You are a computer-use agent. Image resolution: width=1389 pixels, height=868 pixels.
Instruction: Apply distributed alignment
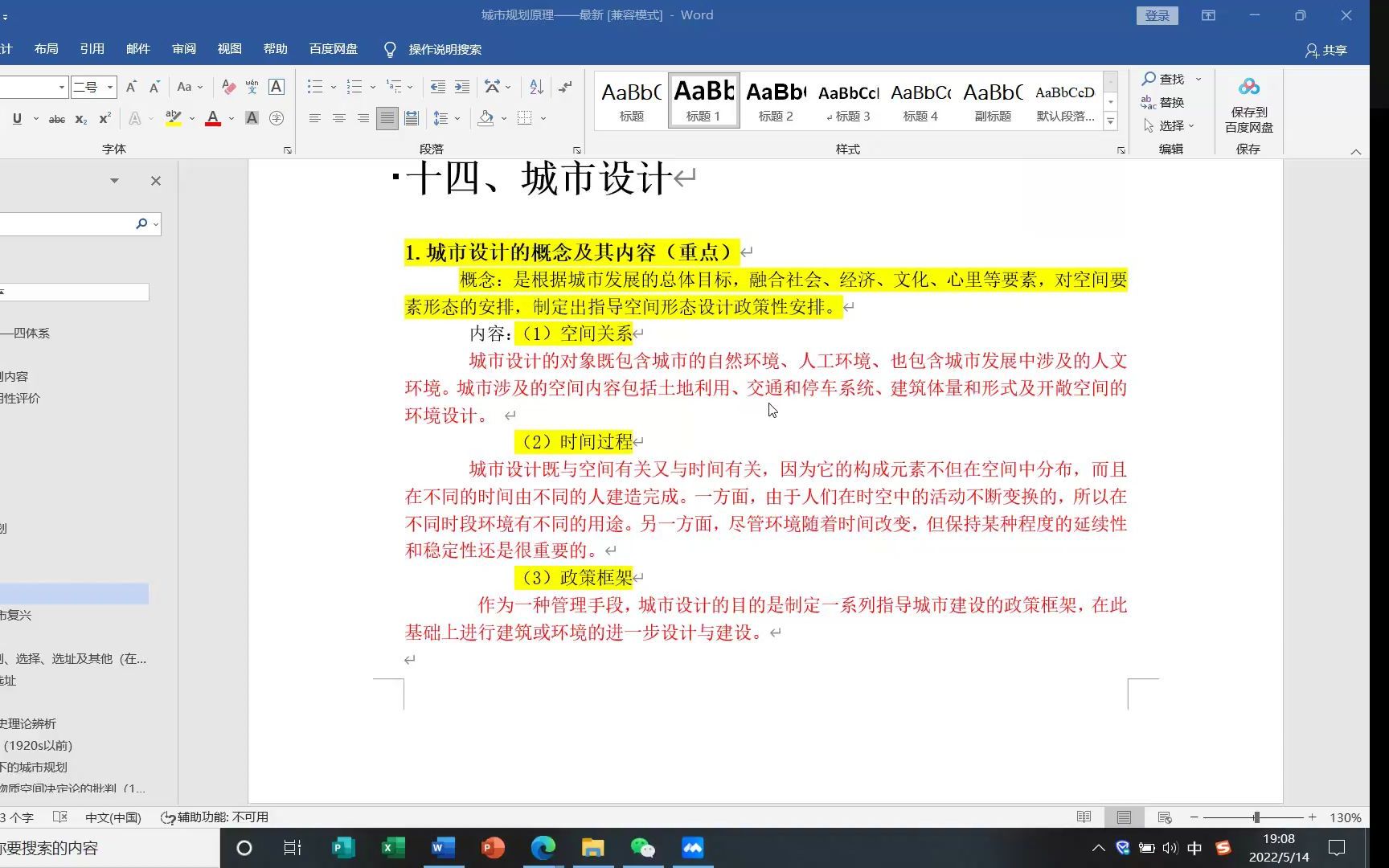[412, 119]
